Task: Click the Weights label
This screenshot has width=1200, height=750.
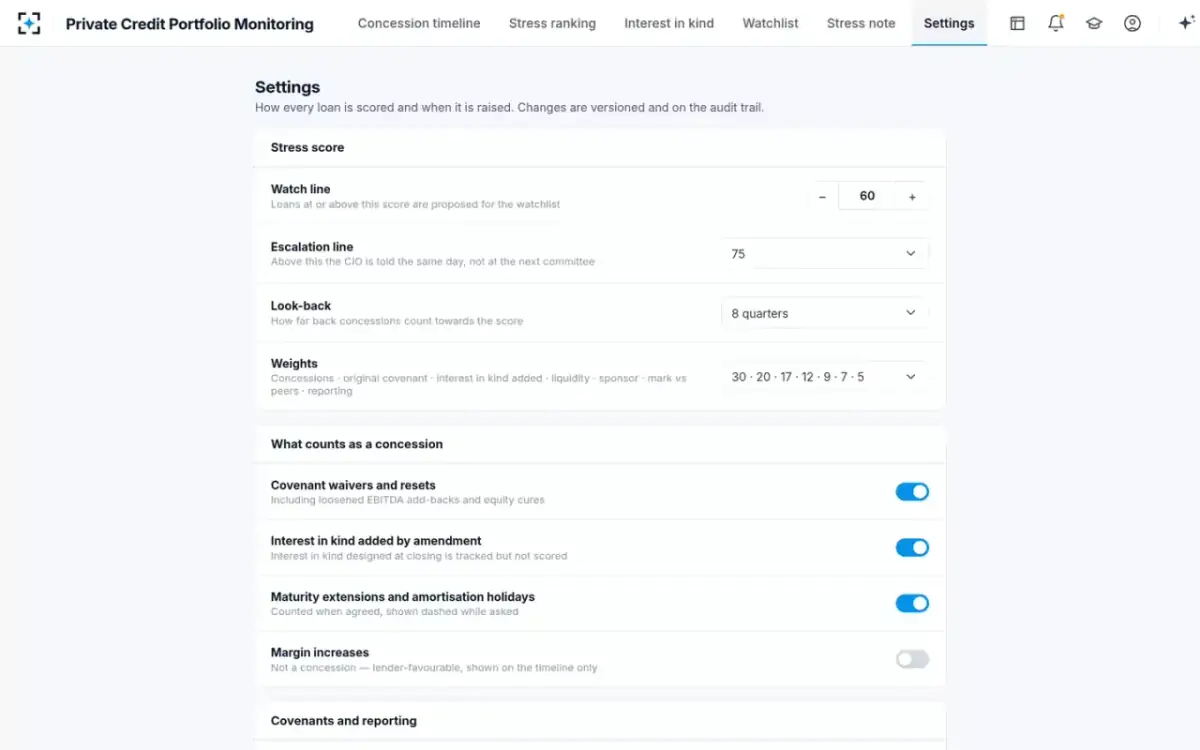Action: (294, 364)
